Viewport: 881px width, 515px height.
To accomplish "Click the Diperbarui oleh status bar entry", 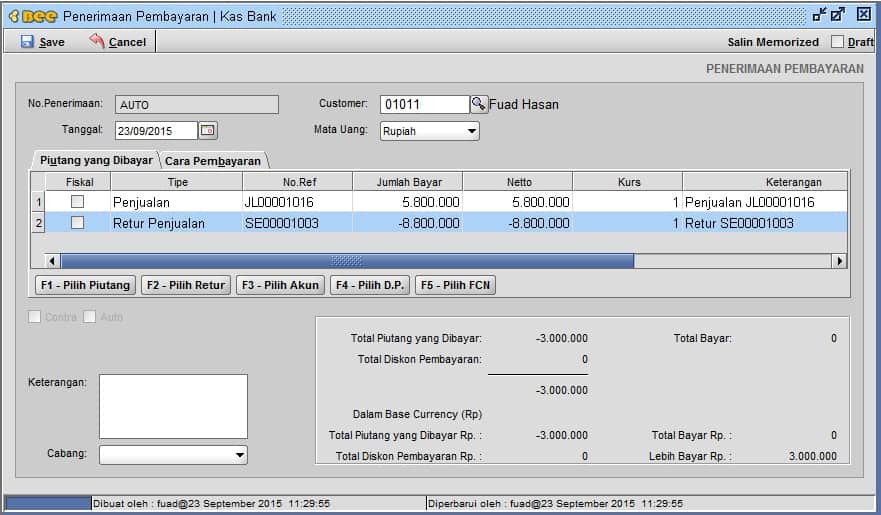I will [555, 503].
